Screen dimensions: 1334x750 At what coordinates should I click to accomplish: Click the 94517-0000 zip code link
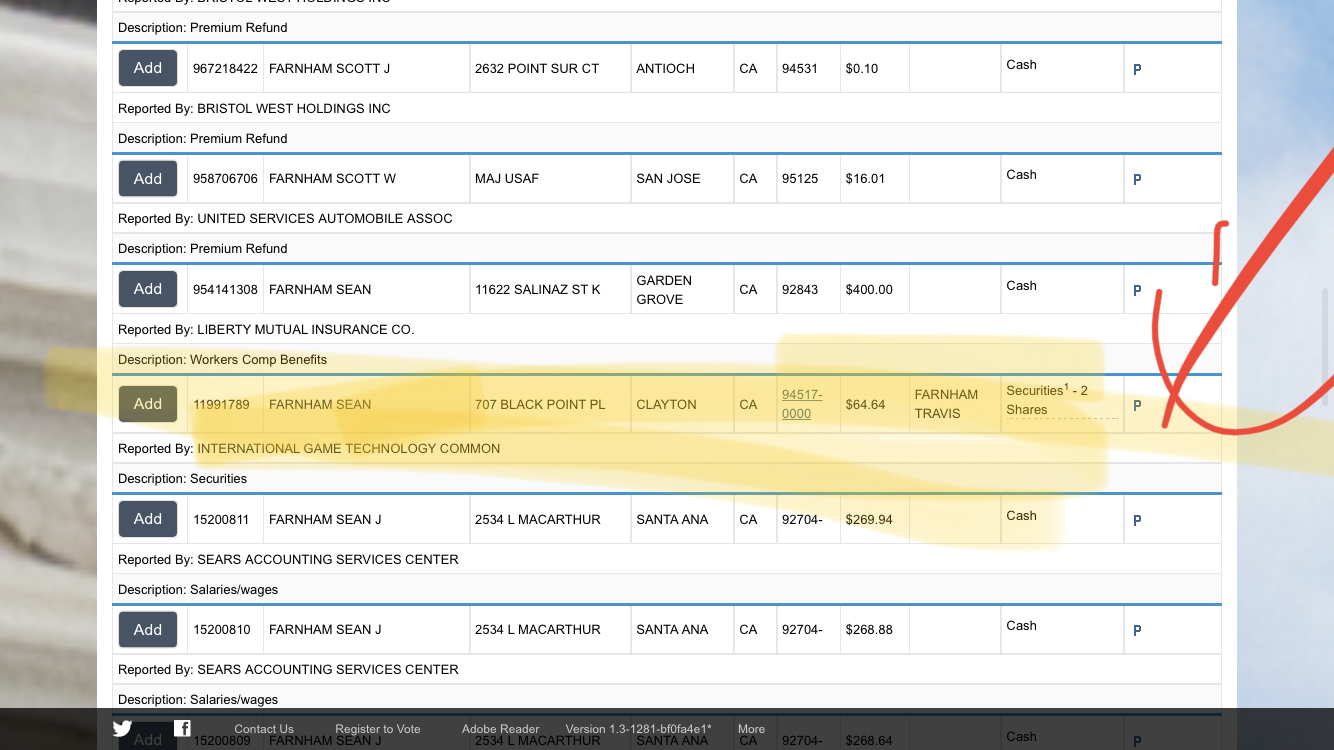point(802,404)
